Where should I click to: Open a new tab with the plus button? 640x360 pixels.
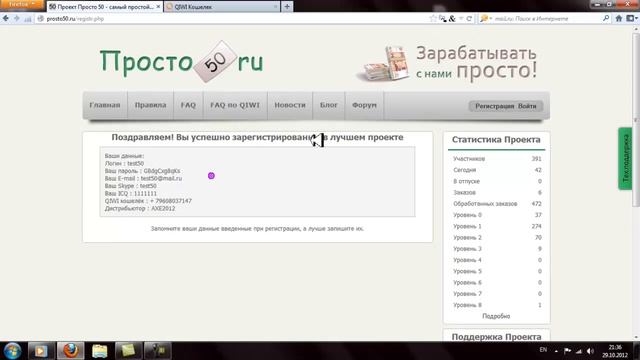[x=287, y=7]
